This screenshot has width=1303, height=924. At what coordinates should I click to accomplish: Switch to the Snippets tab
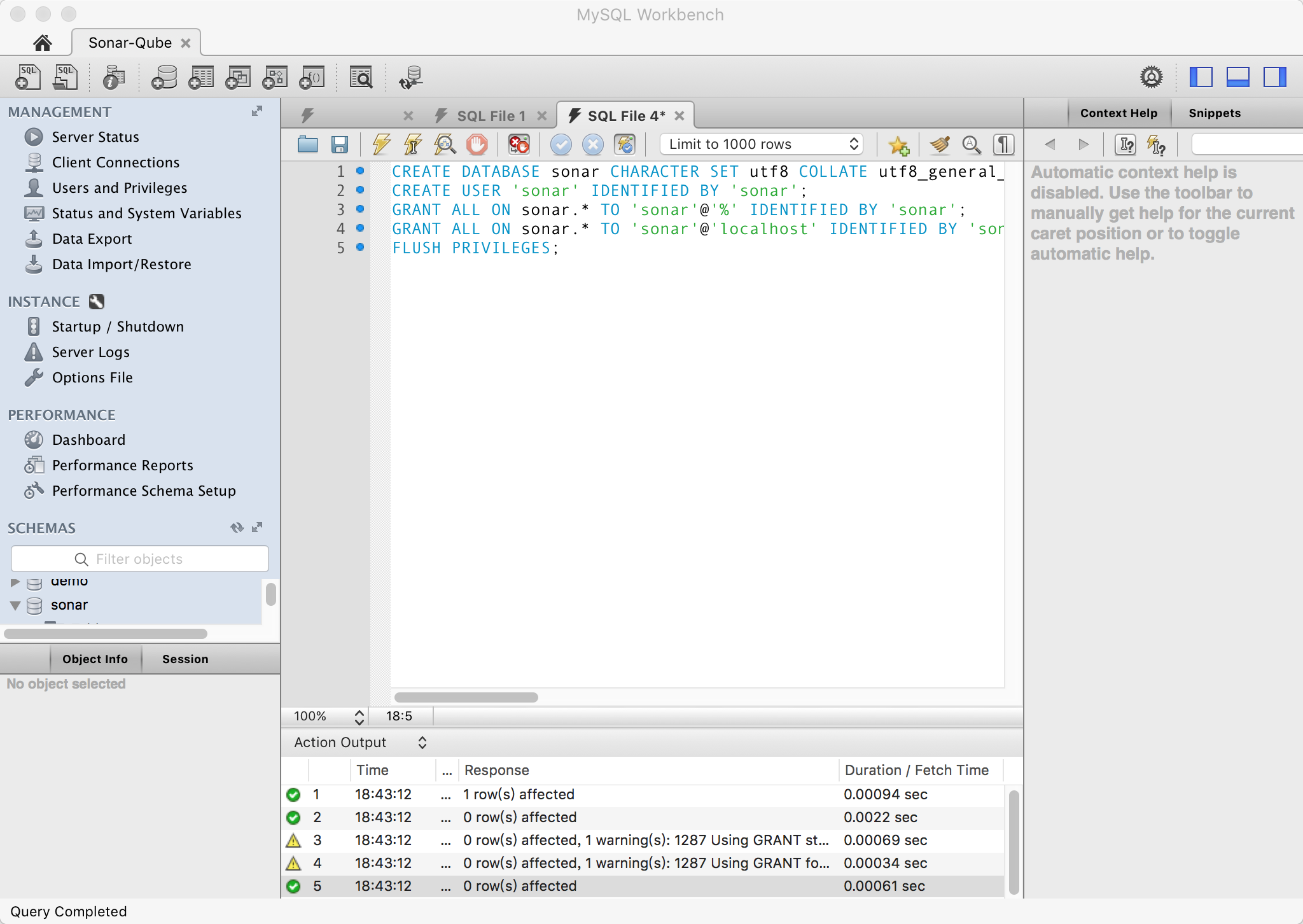coord(1215,113)
